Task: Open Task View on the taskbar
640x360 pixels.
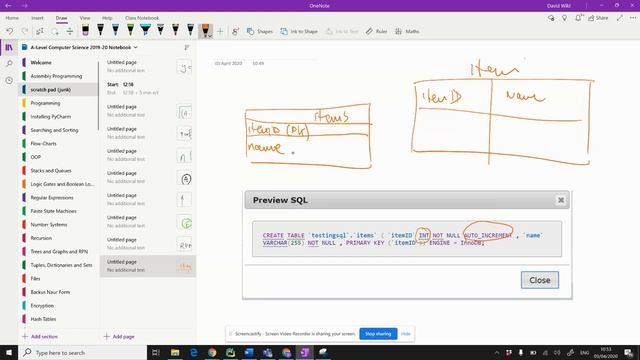Action: (156, 352)
